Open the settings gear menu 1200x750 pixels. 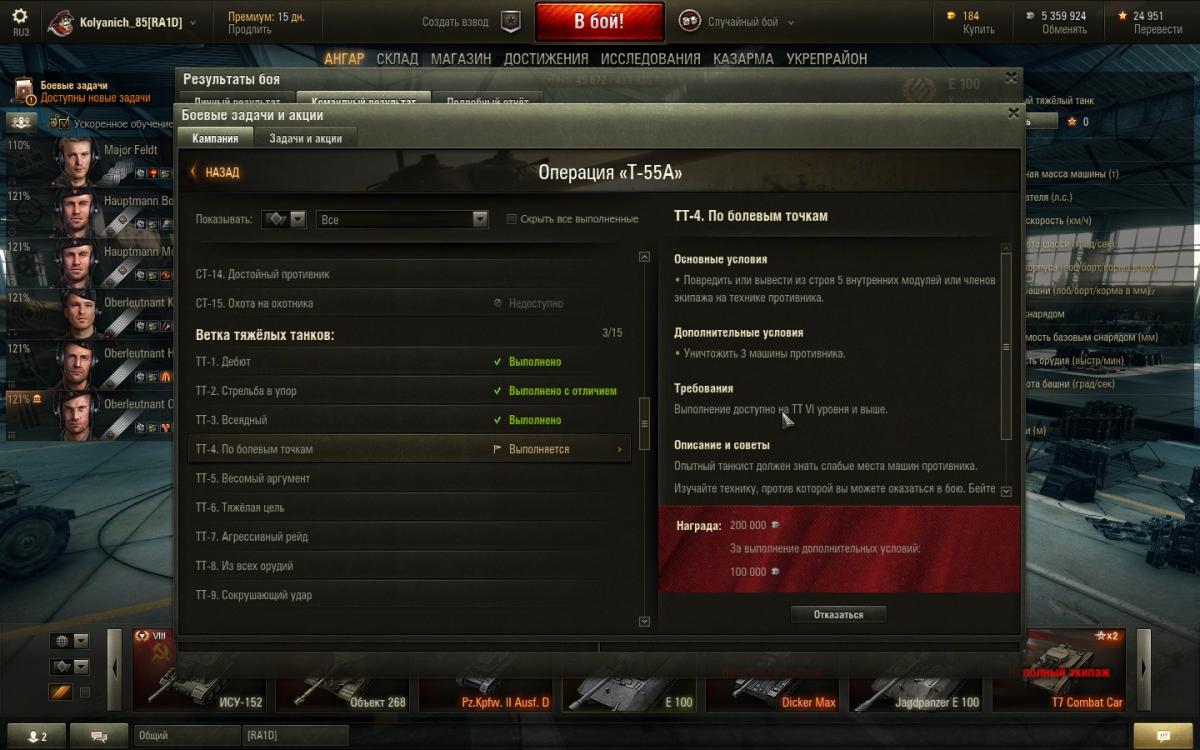20,20
